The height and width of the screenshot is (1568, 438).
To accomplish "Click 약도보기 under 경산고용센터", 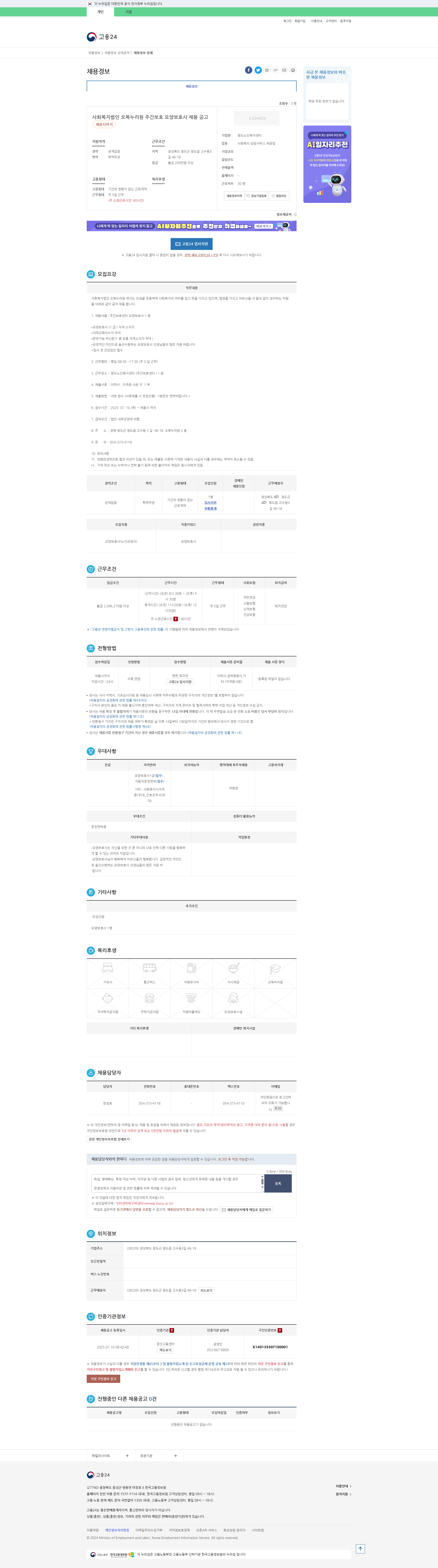I will [x=165, y=1350].
